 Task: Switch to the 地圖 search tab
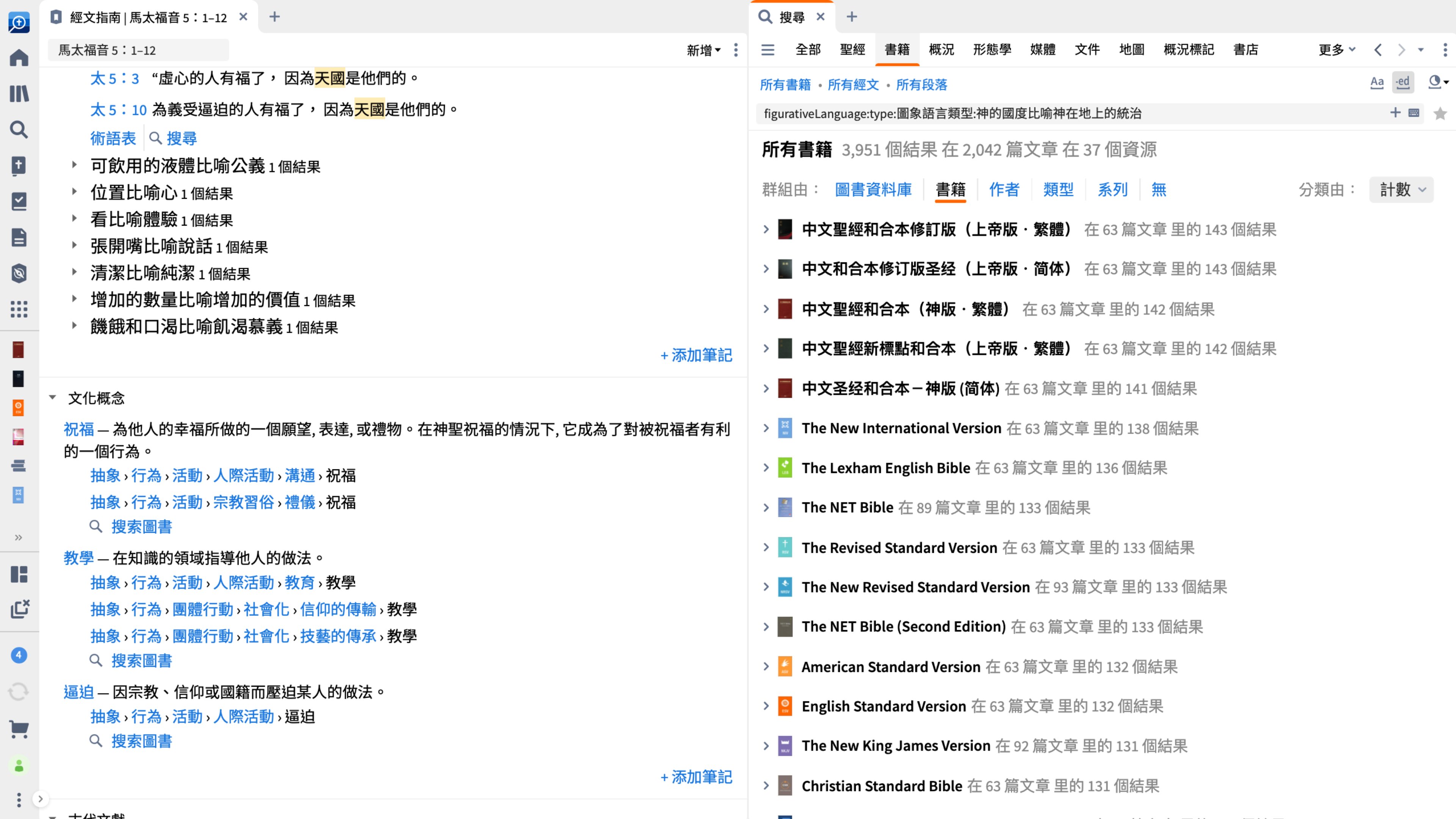[1131, 50]
